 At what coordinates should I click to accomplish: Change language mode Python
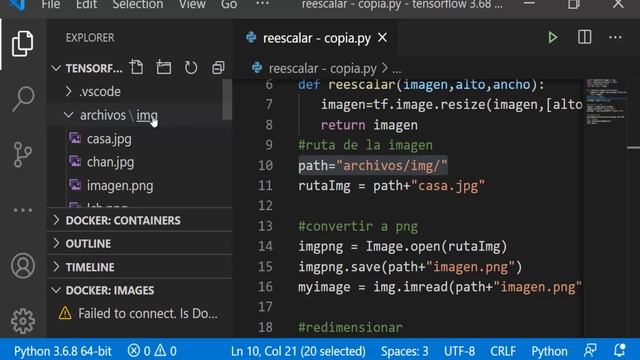coord(549,351)
